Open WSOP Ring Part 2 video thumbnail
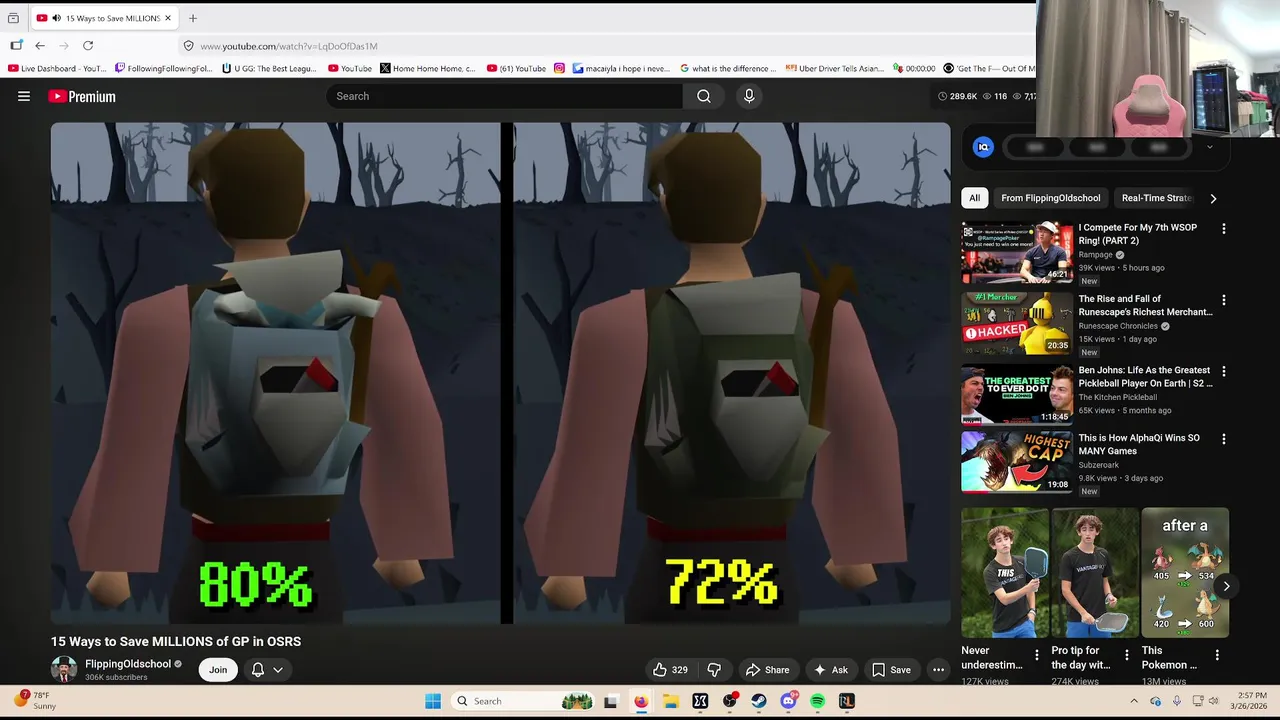 pos(1017,253)
